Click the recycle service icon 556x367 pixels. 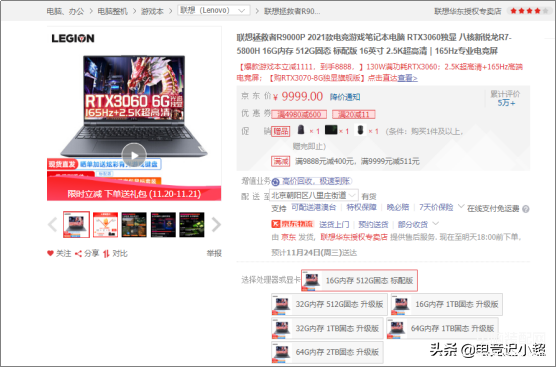pos(276,182)
